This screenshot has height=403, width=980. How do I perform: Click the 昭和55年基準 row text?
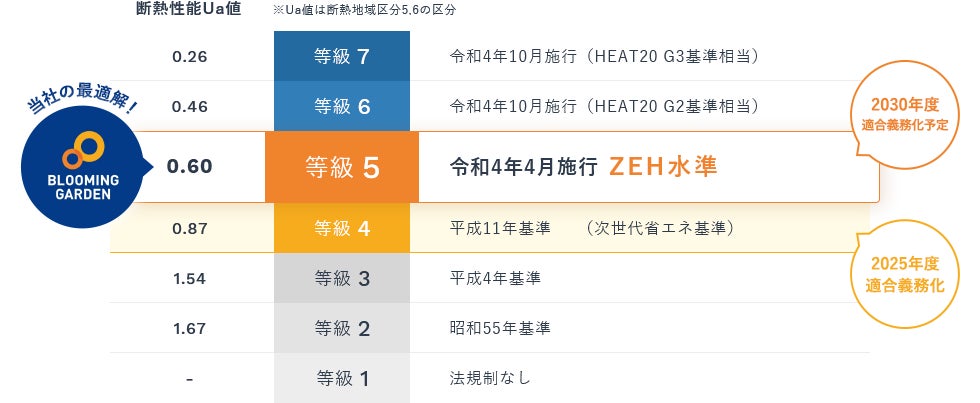(500, 327)
